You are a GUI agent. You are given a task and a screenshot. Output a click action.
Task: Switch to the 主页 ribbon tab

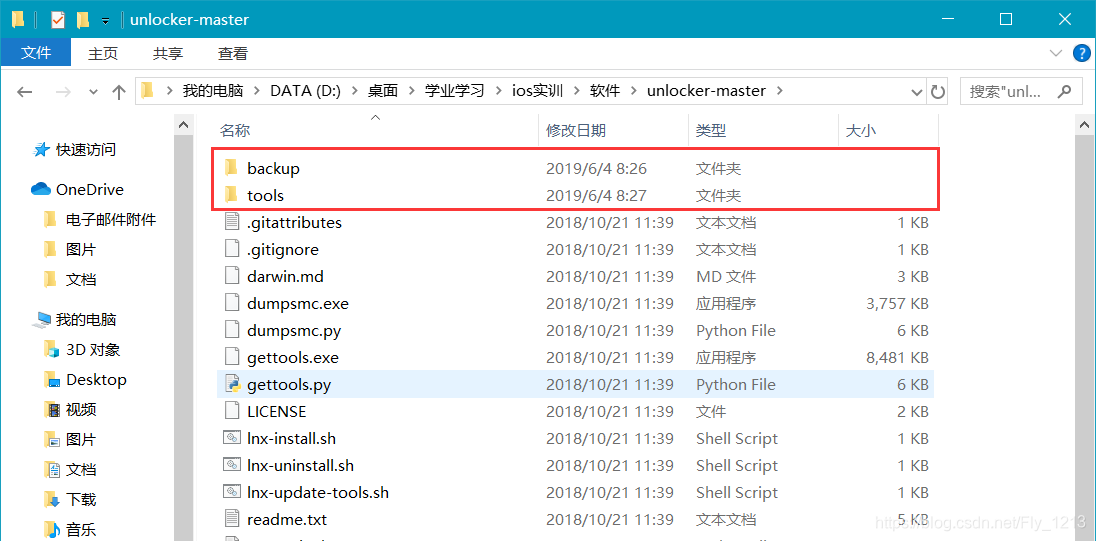pyautogui.click(x=103, y=53)
